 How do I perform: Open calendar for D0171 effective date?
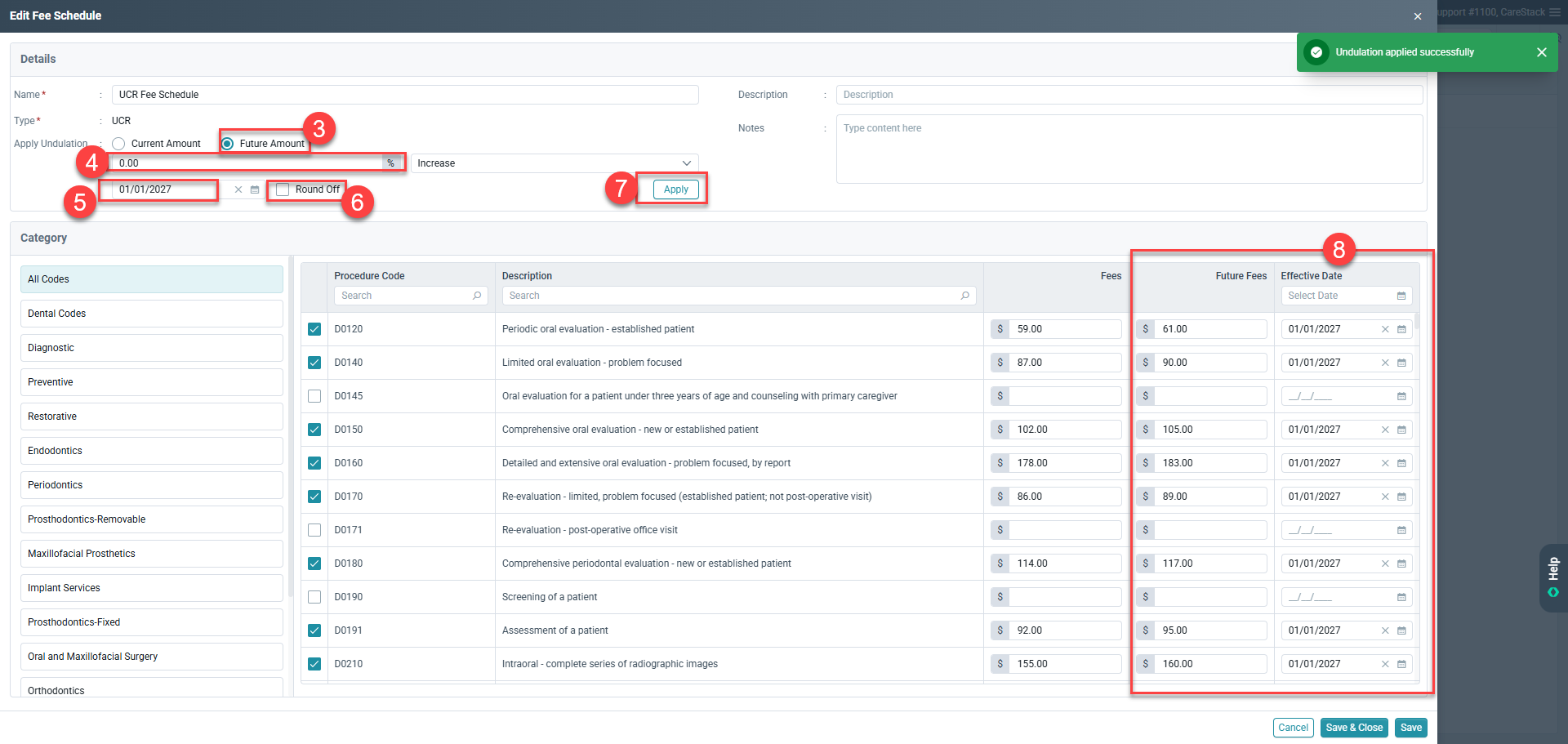[1401, 530]
